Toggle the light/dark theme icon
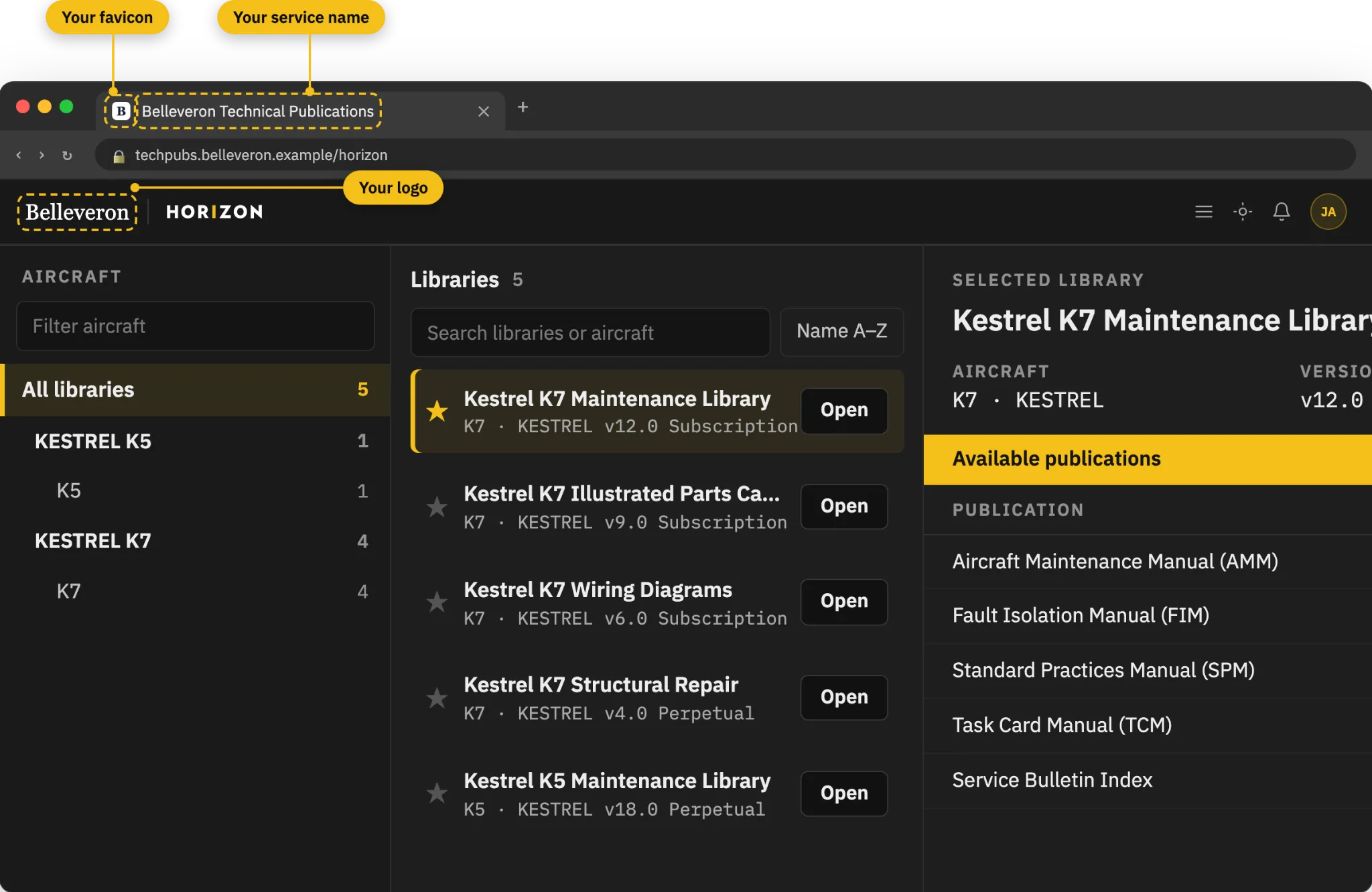The height and width of the screenshot is (892, 1372). coord(1242,212)
